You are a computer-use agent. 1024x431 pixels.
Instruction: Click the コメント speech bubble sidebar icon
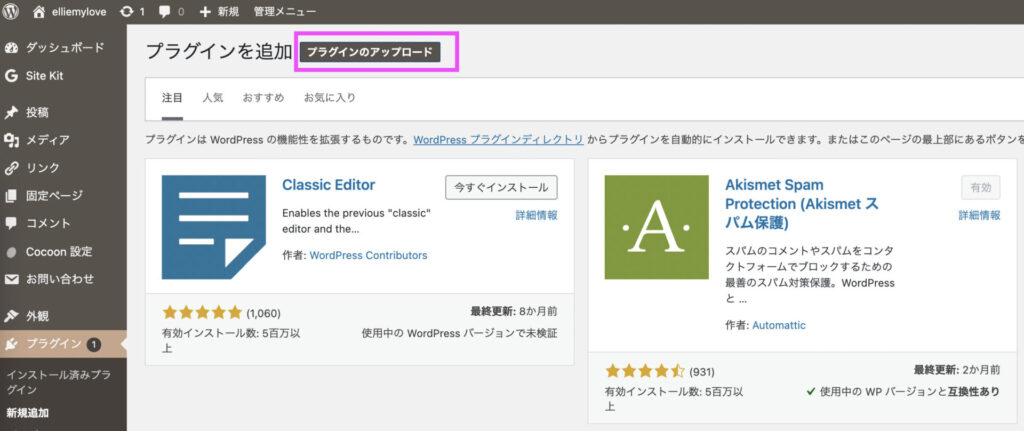pos(11,223)
